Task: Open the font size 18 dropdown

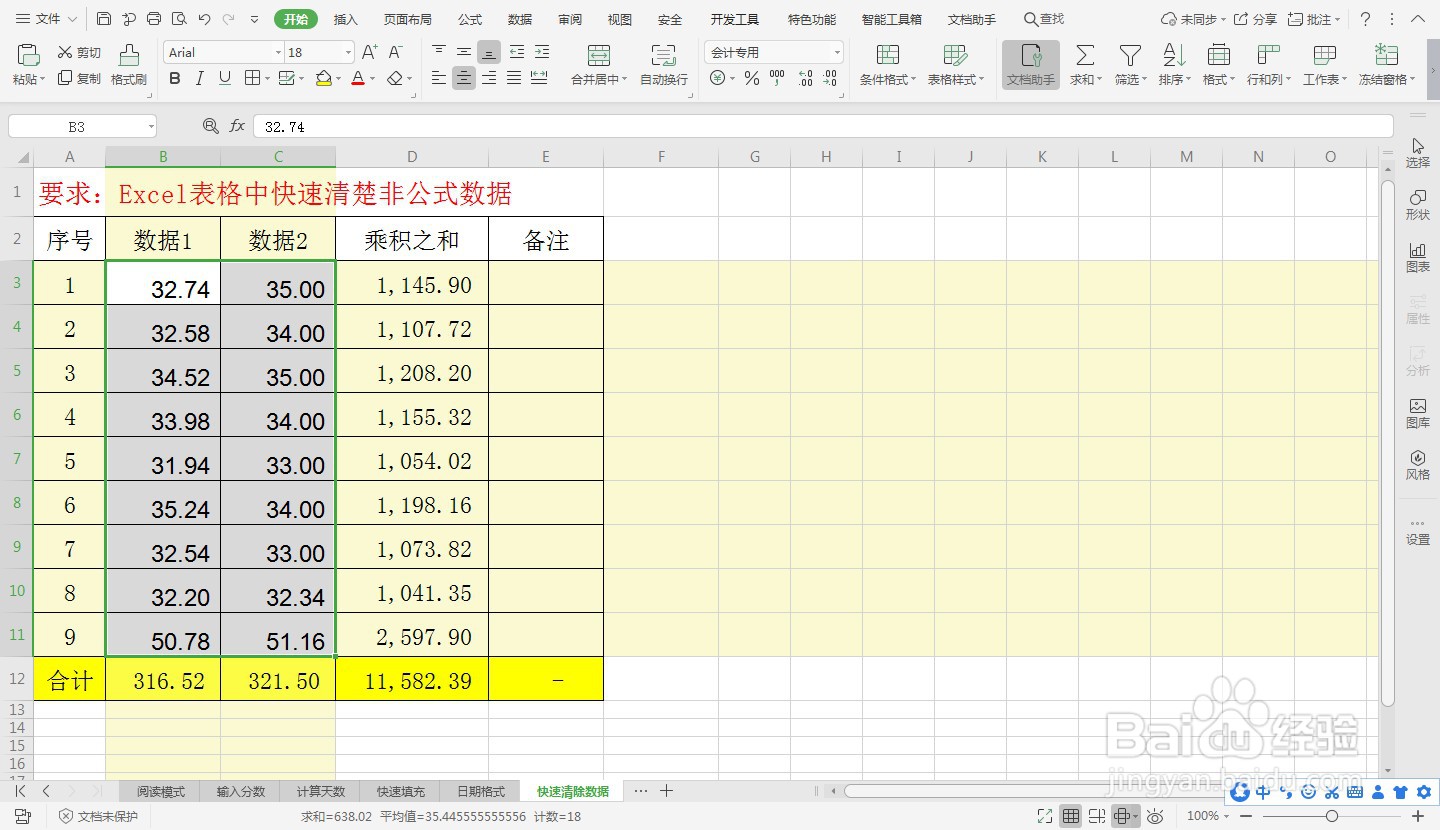Action: point(348,53)
